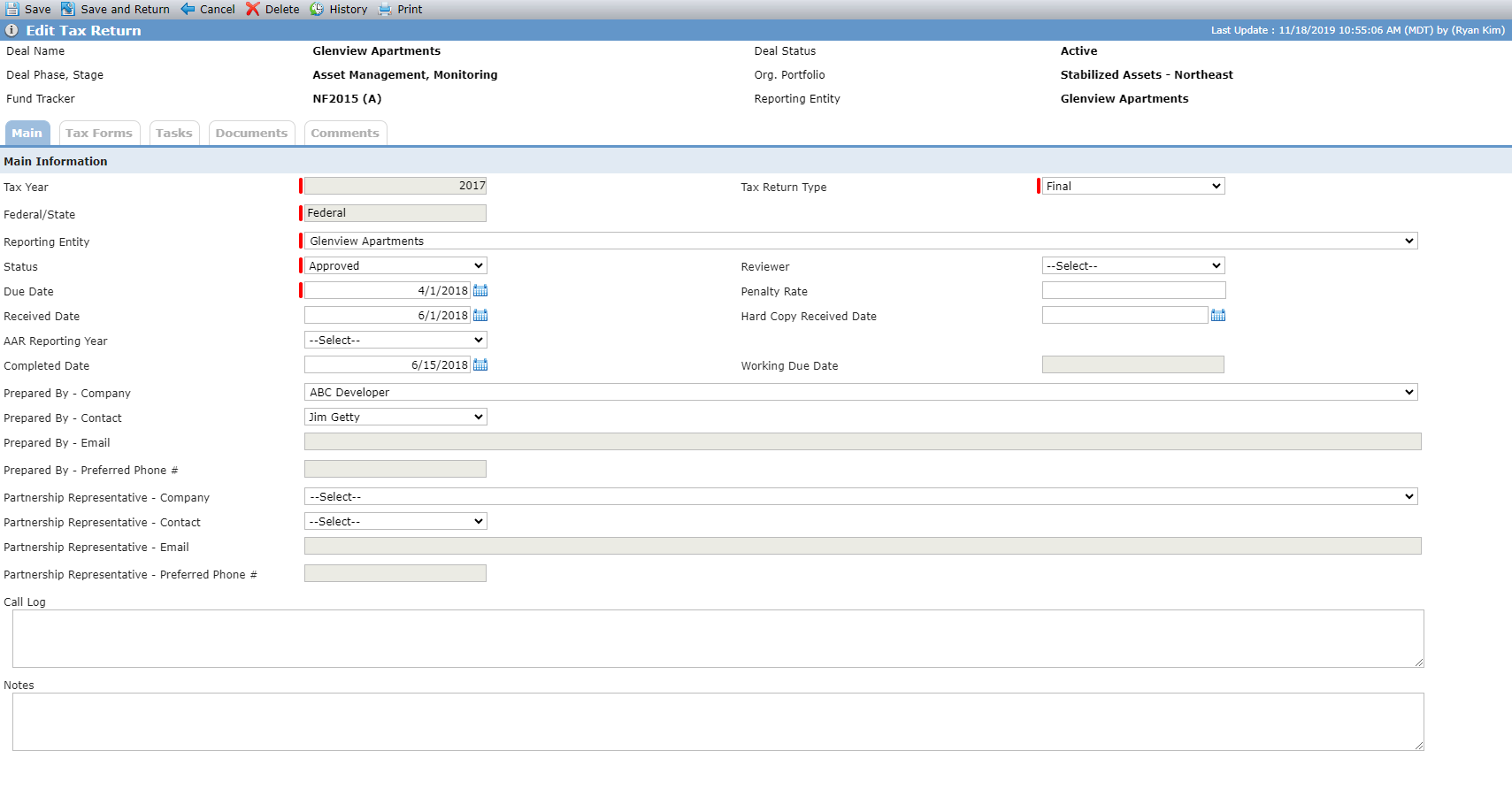1512x797 pixels.
Task: Click Partnership Representative - Email field
Action: coord(863,546)
